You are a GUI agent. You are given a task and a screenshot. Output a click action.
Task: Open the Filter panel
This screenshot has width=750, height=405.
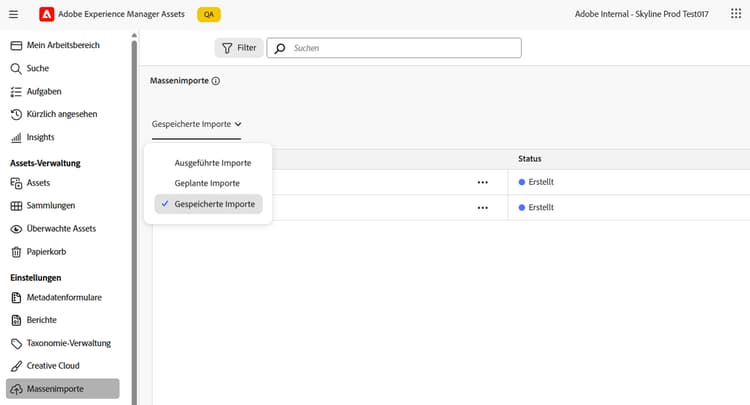pyautogui.click(x=239, y=48)
